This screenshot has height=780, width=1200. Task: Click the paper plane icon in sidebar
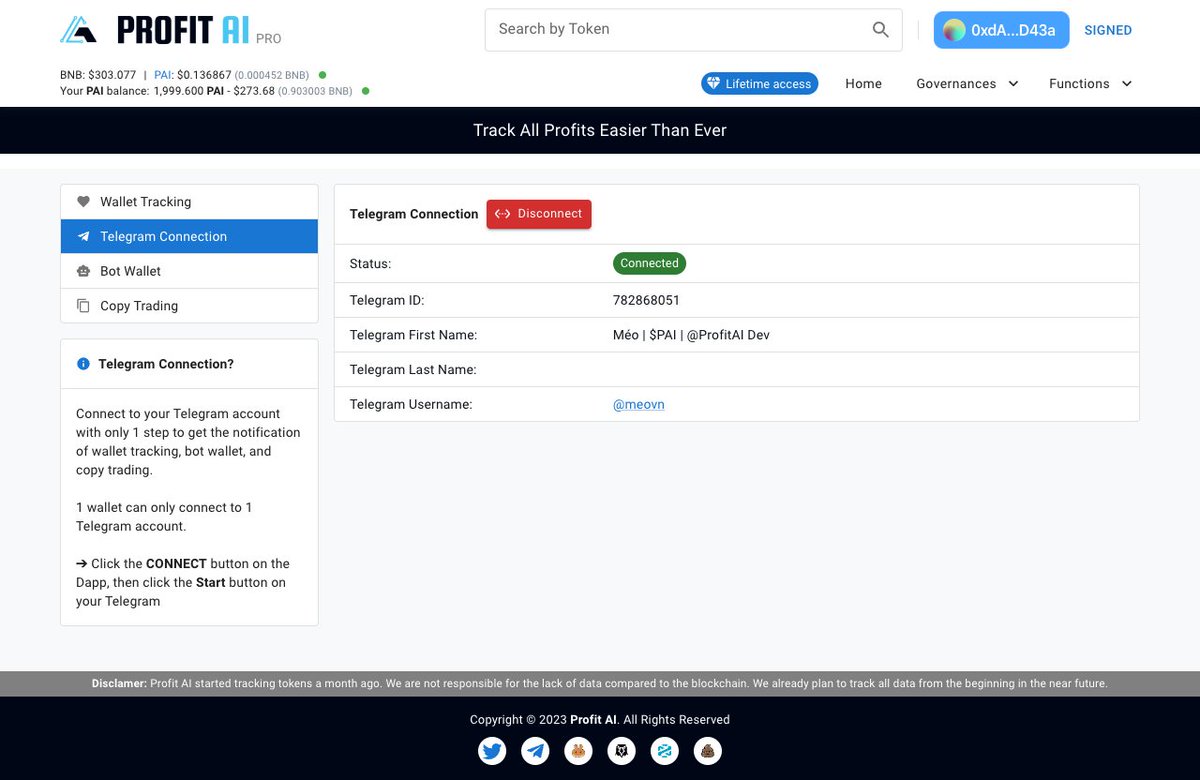[83, 236]
